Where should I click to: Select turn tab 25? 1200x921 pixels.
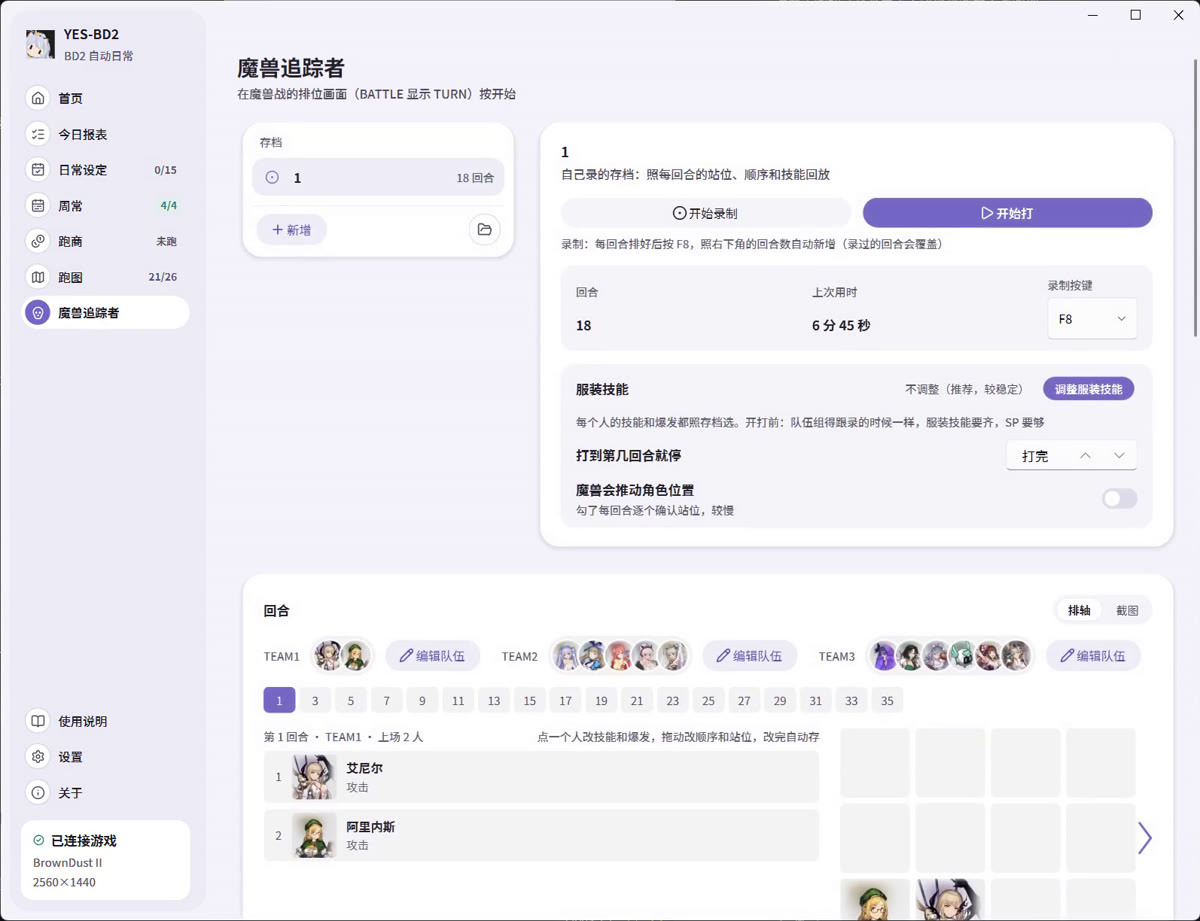pos(708,701)
